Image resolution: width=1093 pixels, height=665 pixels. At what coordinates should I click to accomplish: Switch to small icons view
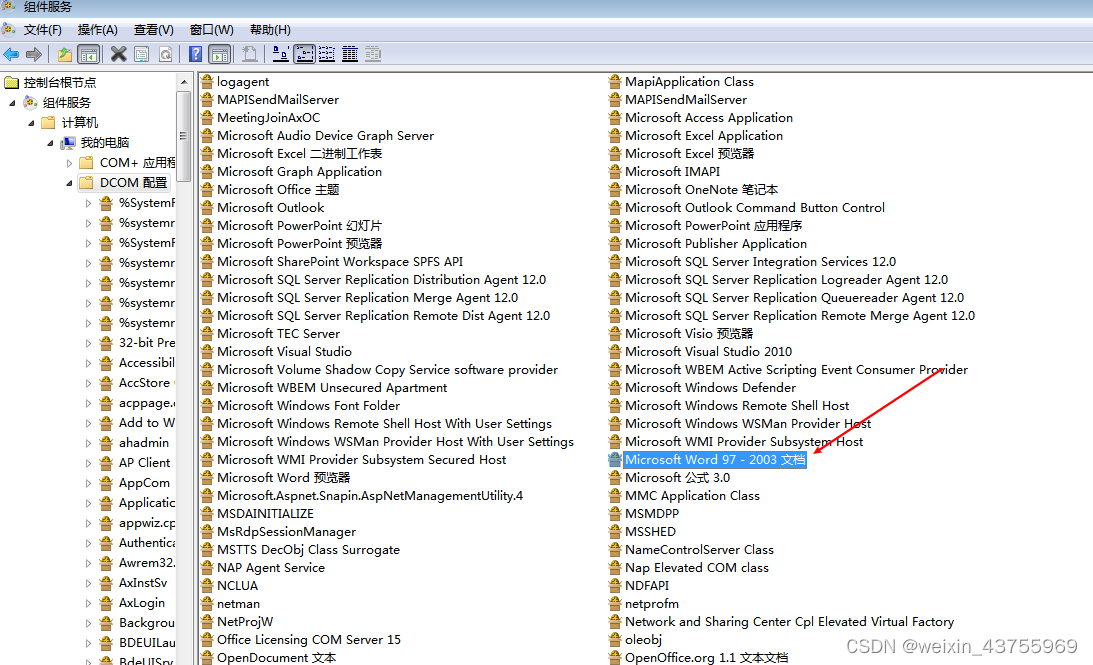coord(305,54)
